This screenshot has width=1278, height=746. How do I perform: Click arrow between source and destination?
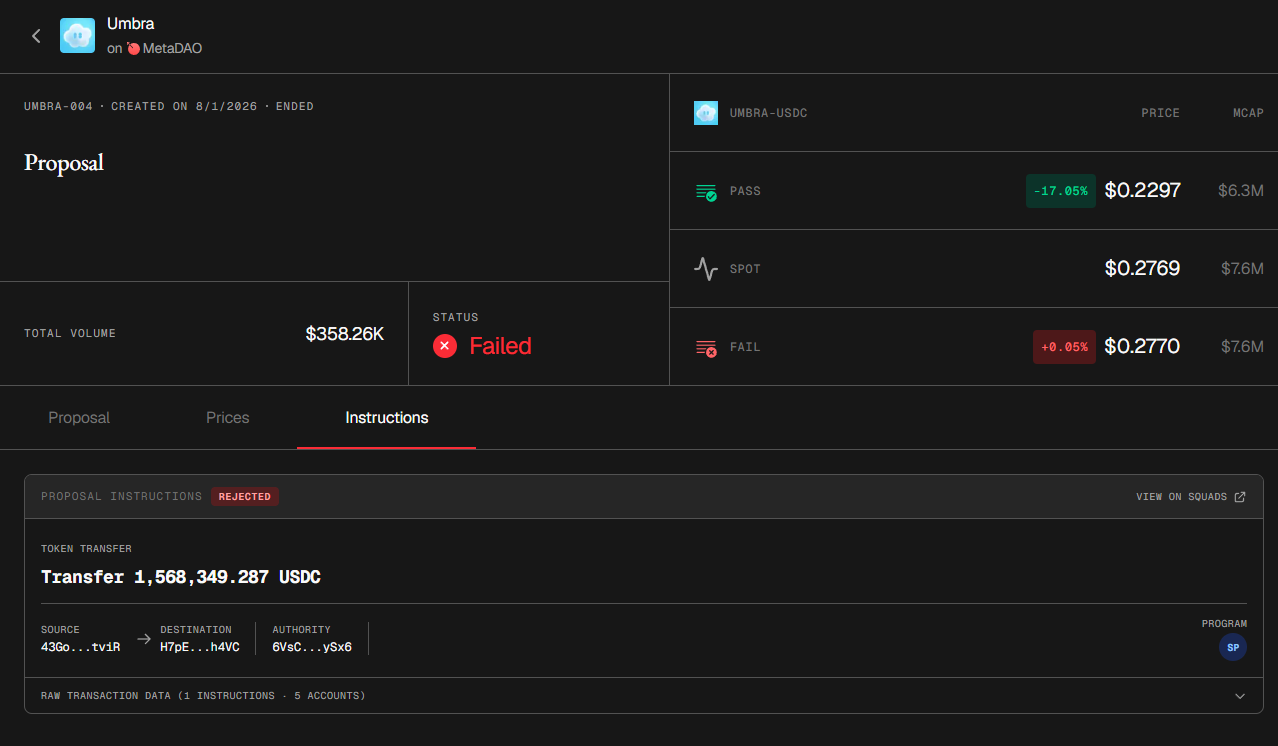click(x=144, y=638)
